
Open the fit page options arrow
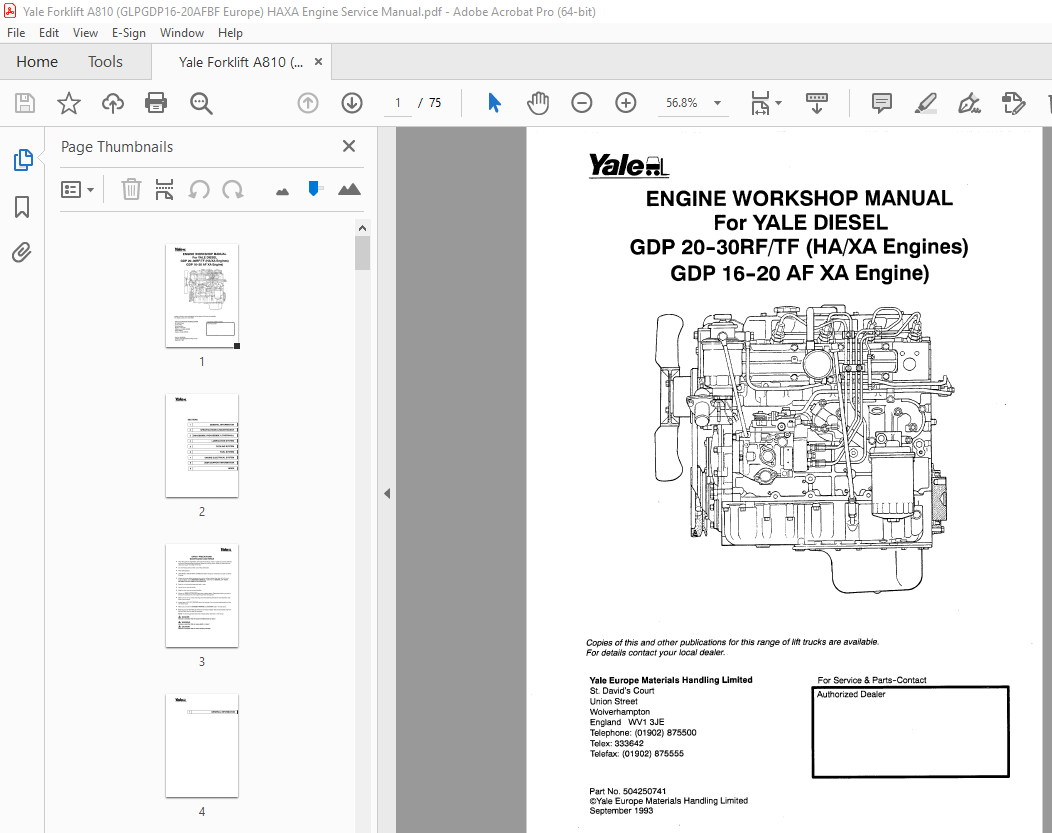778,103
